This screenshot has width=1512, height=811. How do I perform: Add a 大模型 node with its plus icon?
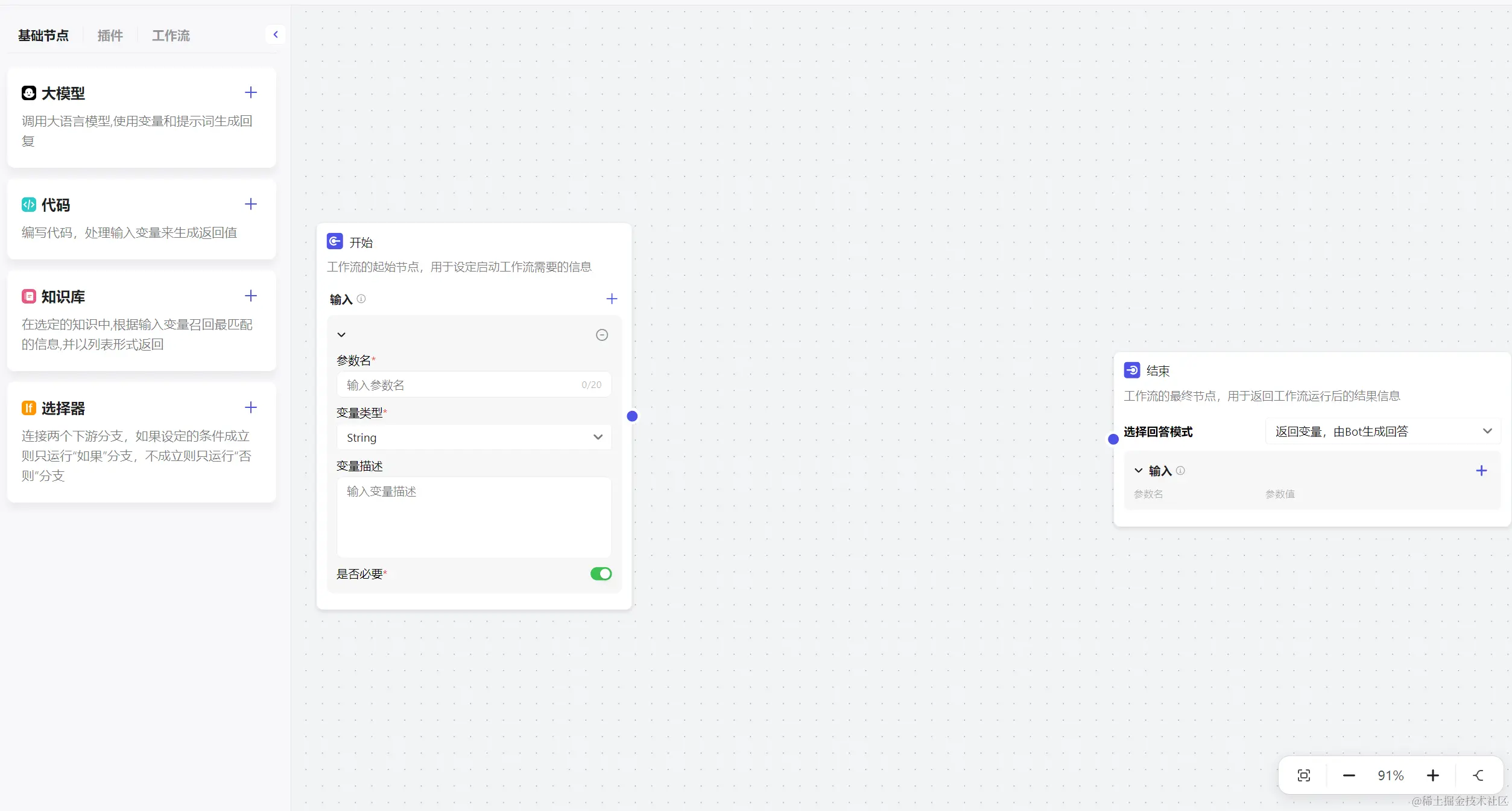(x=251, y=92)
